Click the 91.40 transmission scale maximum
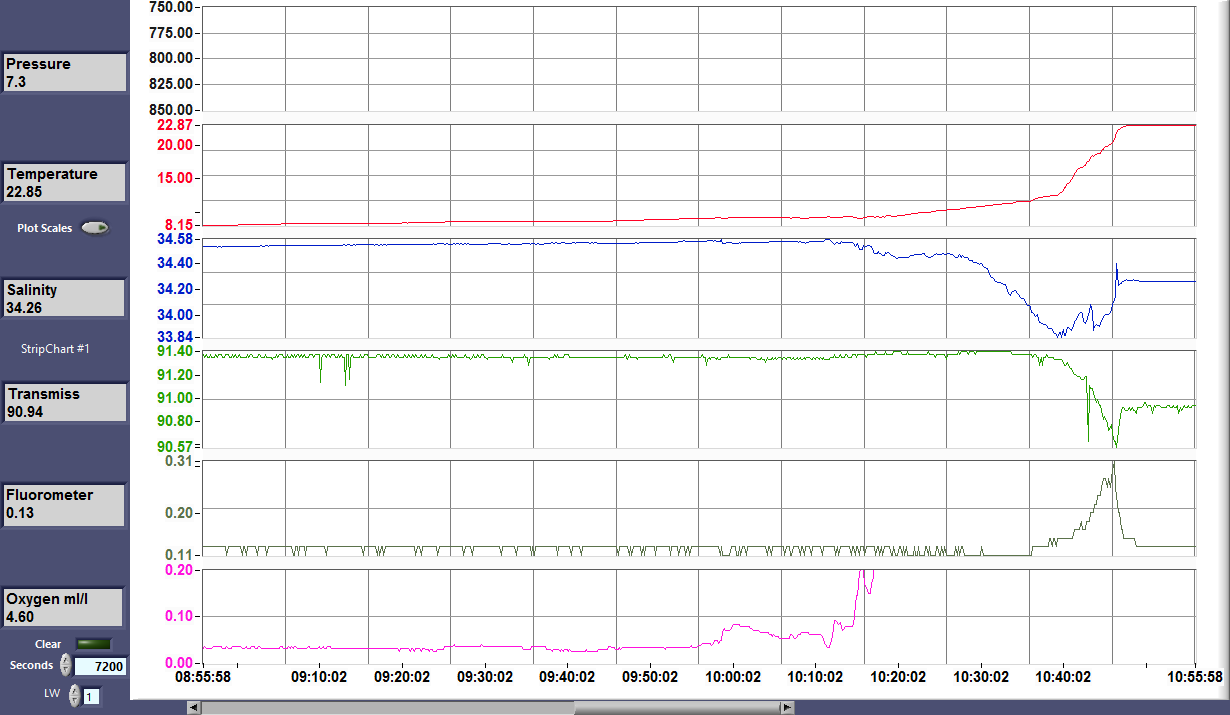The image size is (1230, 715). [x=175, y=352]
